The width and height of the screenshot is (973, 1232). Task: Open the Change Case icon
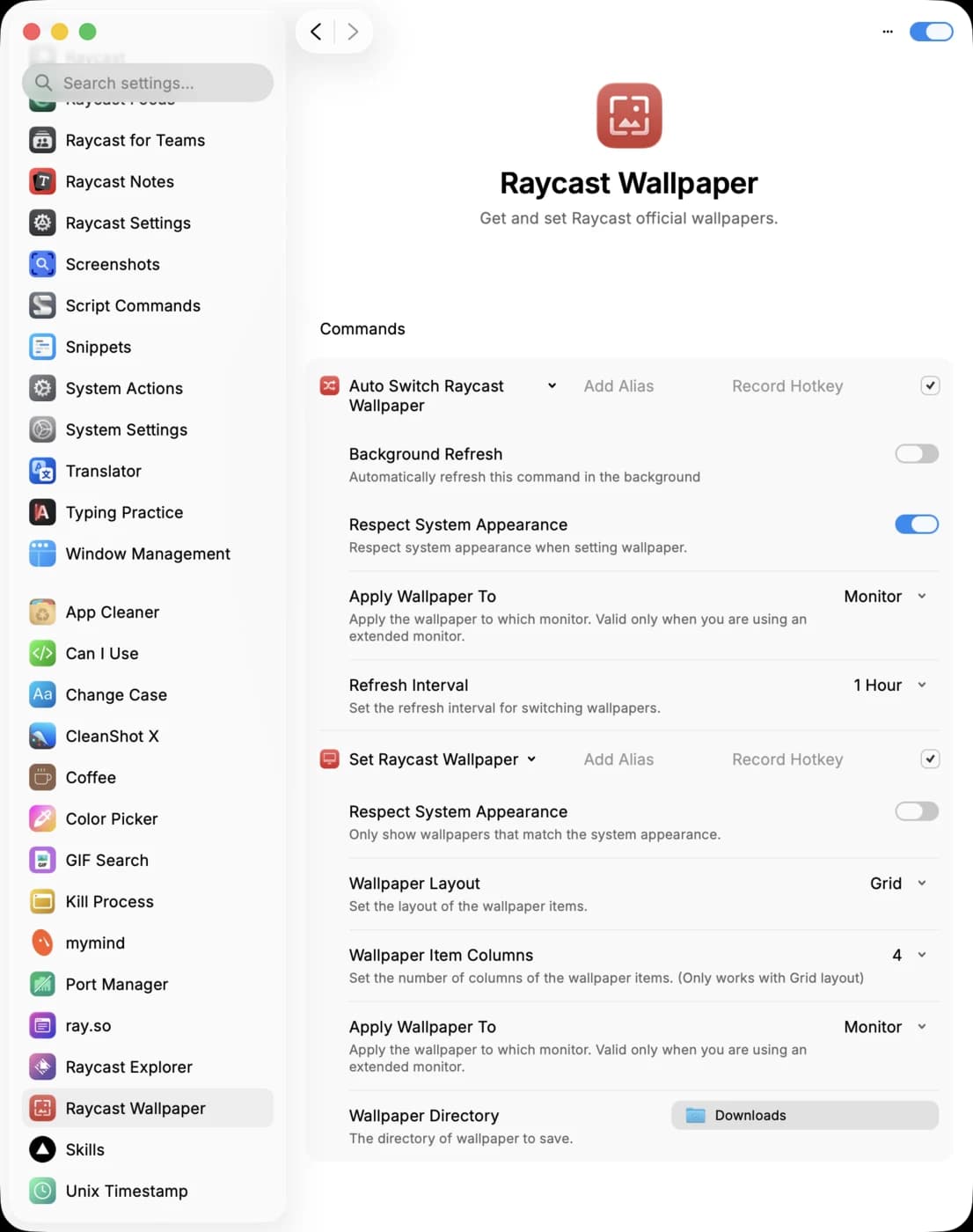[x=42, y=694]
